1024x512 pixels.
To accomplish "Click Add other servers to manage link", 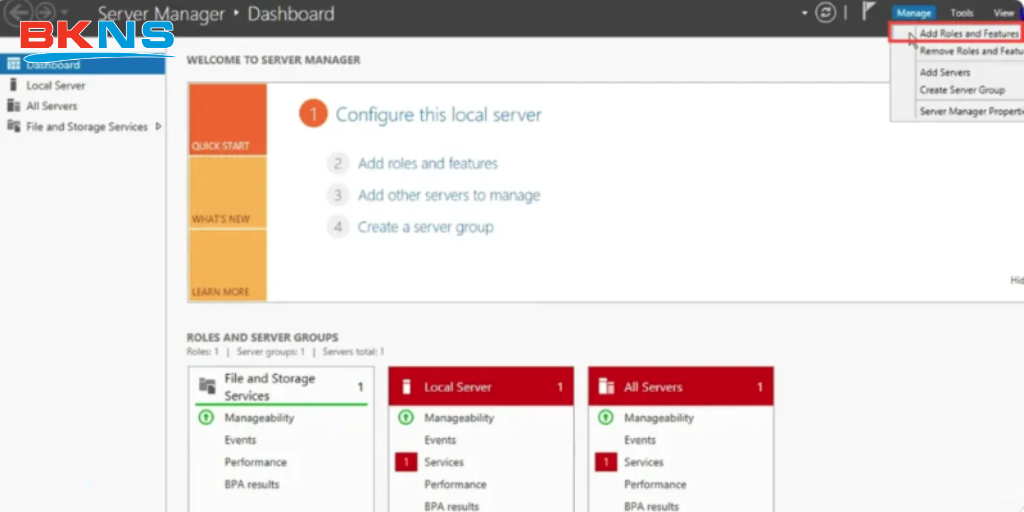I will 449,195.
